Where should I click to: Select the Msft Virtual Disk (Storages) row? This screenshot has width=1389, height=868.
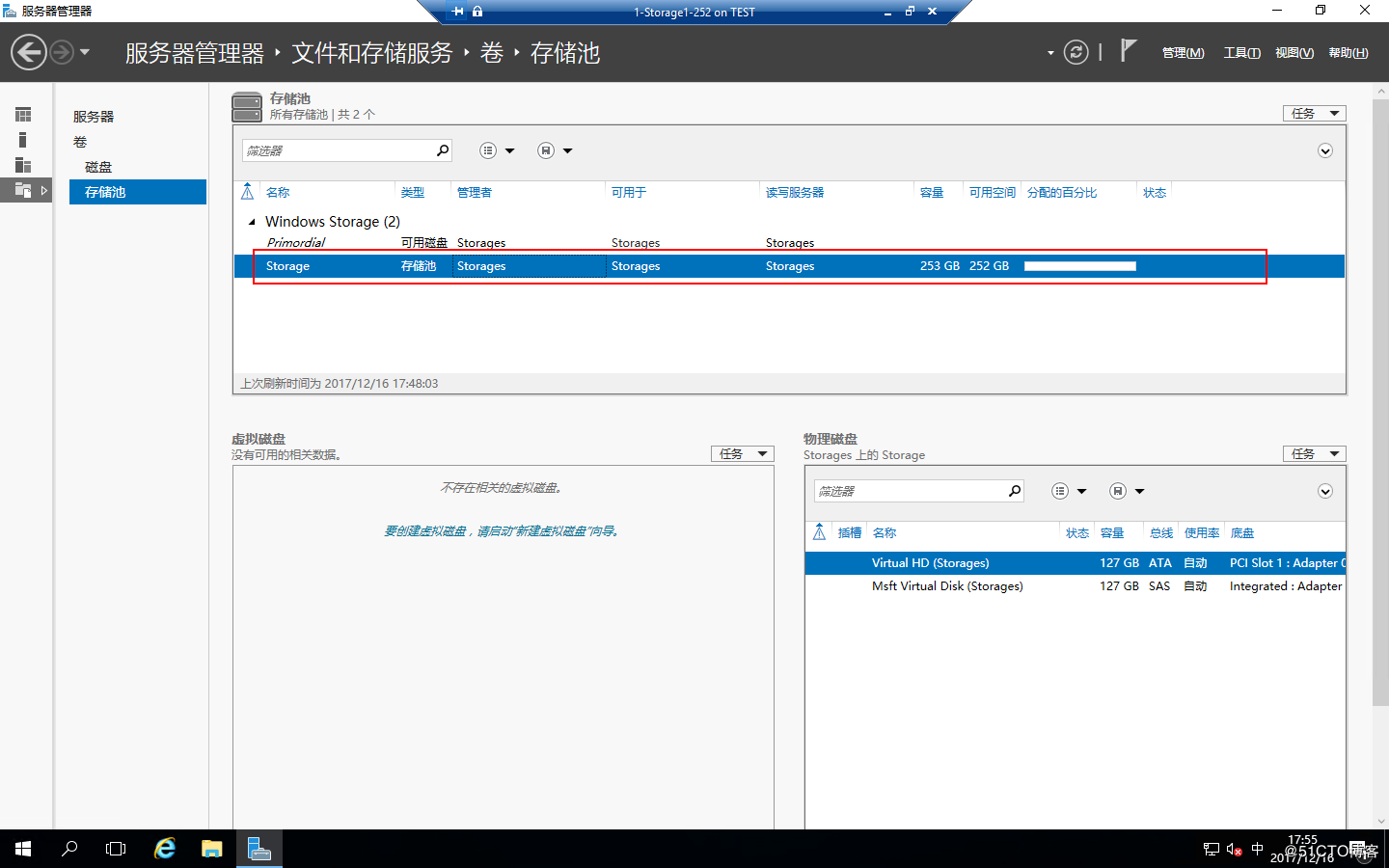click(1075, 586)
